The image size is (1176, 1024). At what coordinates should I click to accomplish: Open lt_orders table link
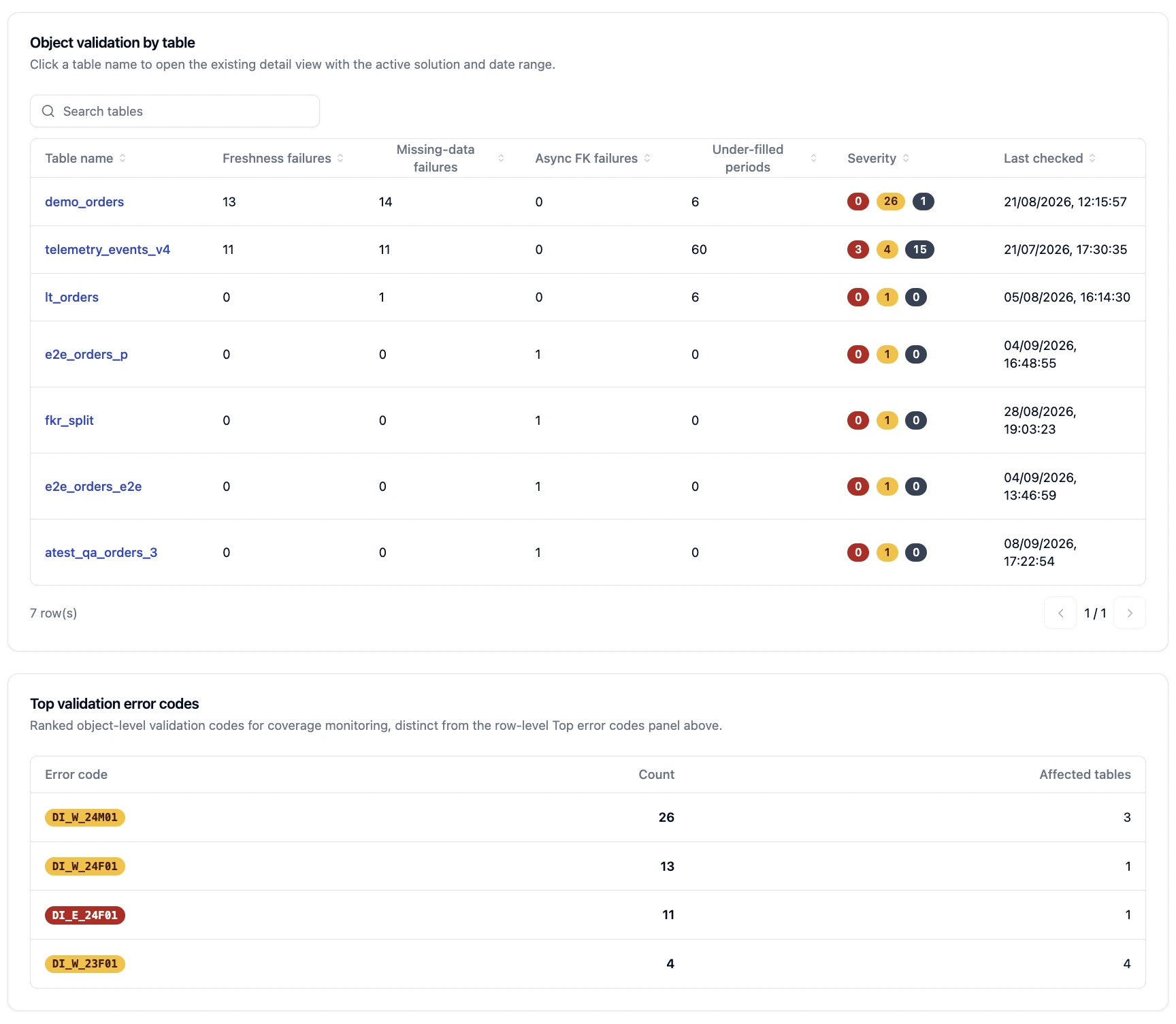tap(71, 297)
